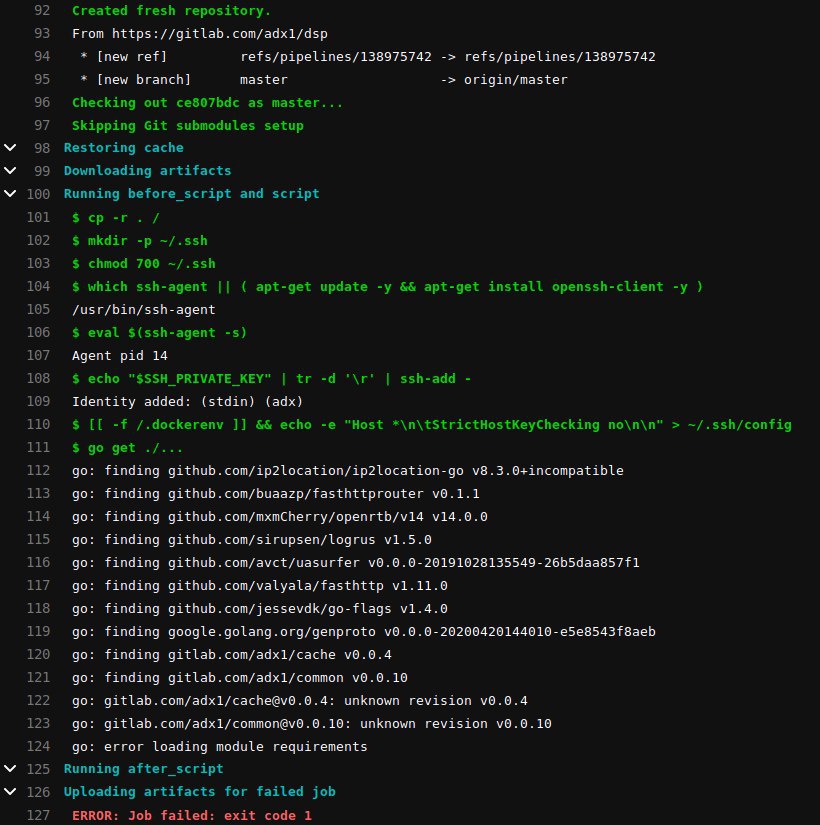Click the avct/uasurfer finding line

[x=356, y=563]
